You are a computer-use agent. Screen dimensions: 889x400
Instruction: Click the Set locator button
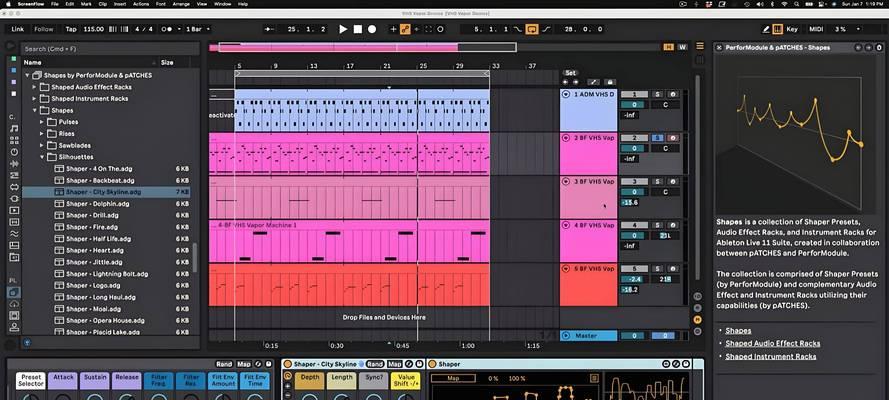[570, 73]
